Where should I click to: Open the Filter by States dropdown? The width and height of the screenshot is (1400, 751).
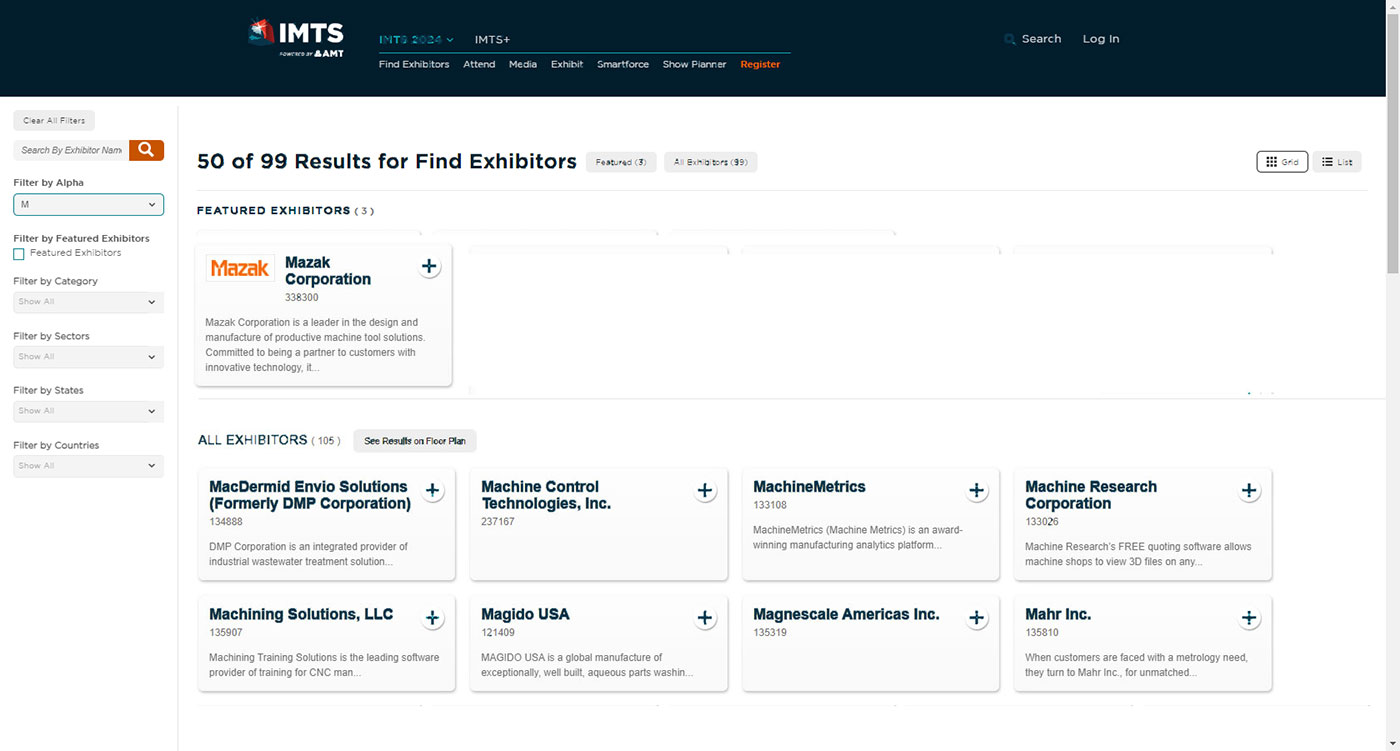click(88, 411)
